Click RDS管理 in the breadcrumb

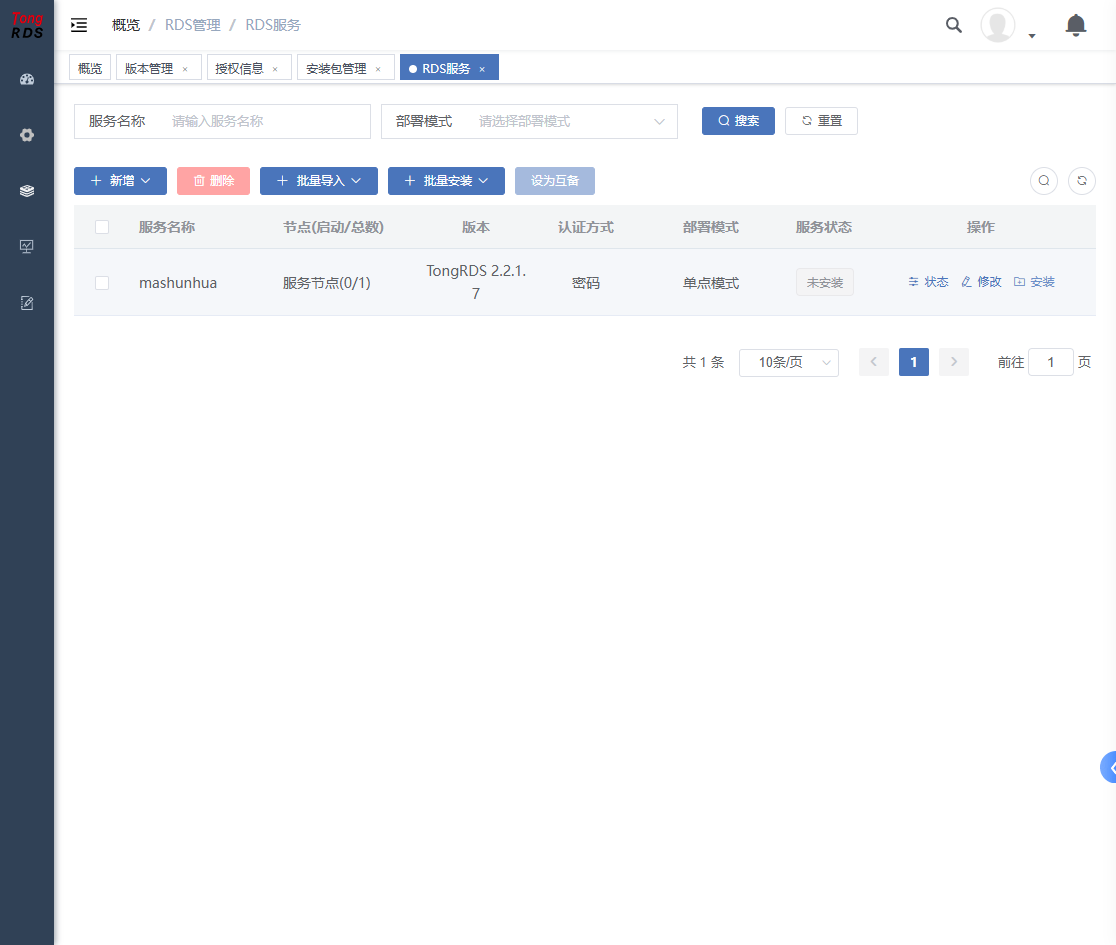[x=193, y=25]
